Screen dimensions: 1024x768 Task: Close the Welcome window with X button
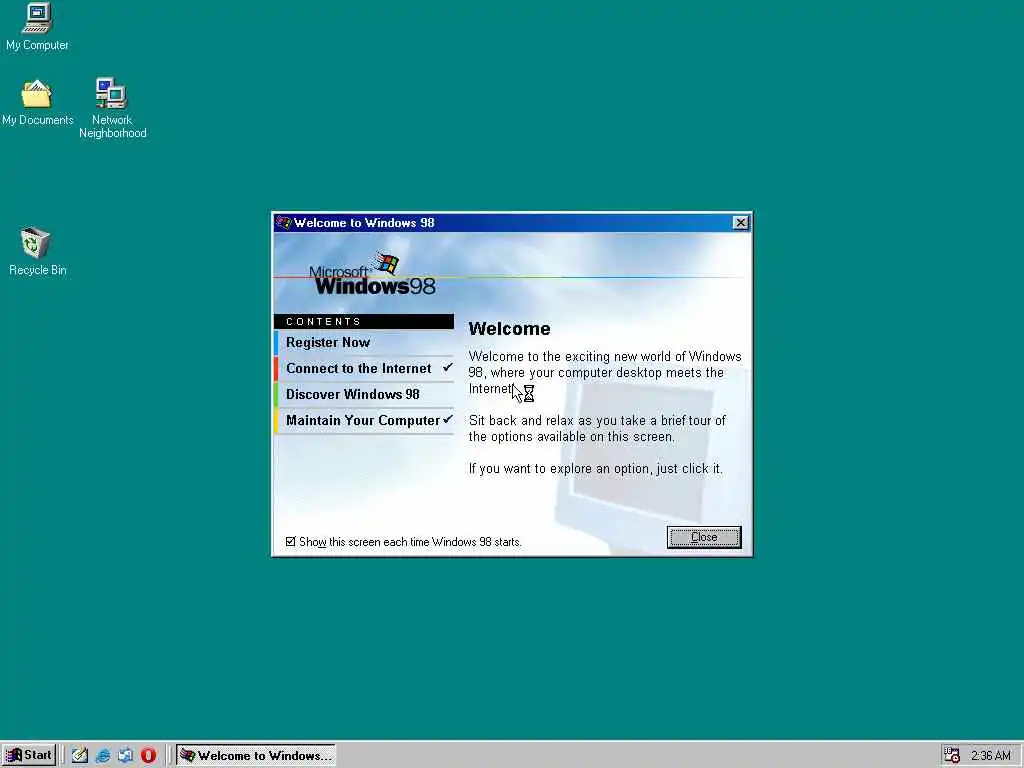coord(741,223)
